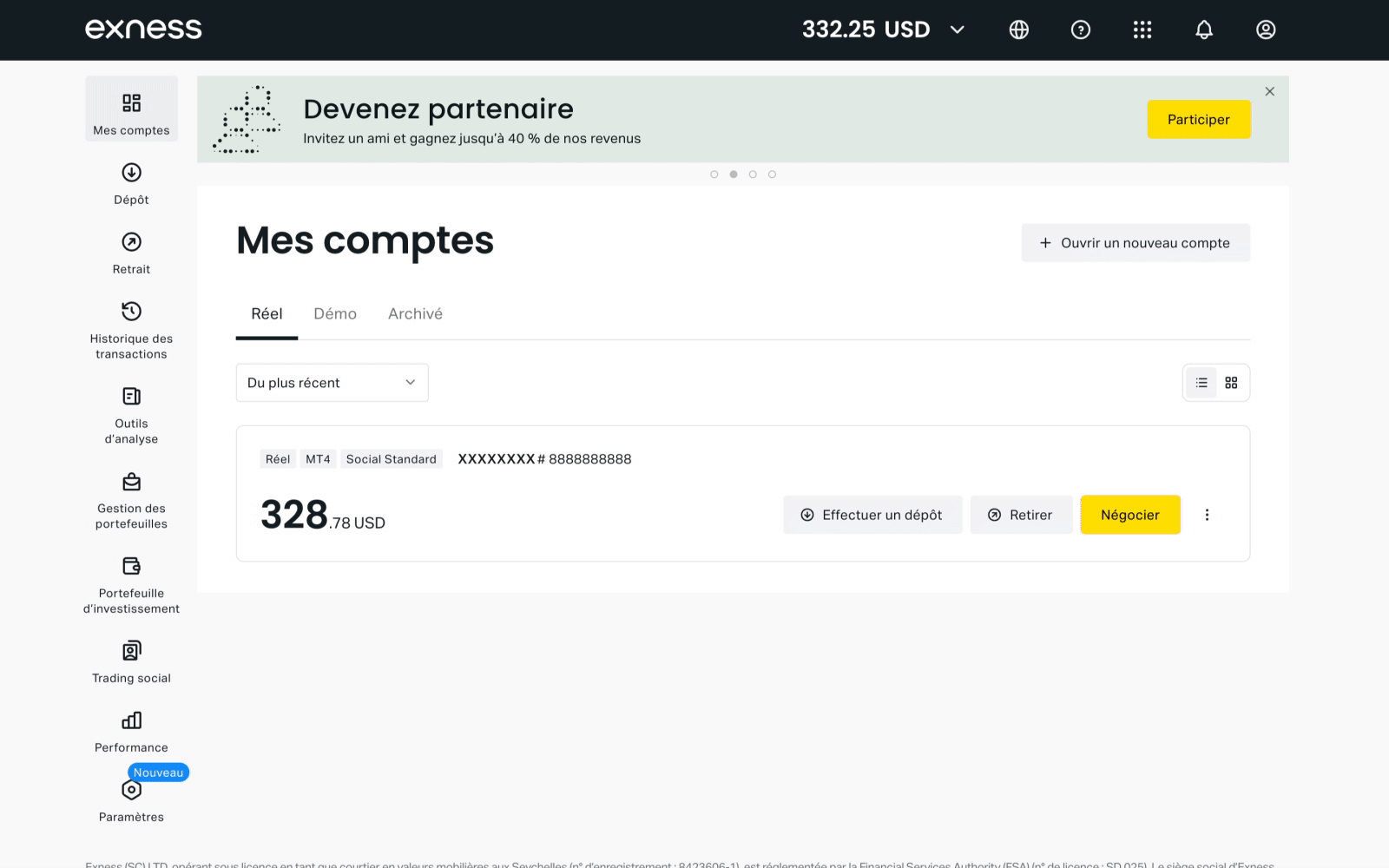This screenshot has width=1389, height=868.
Task: Close the partner banner
Action: 1270,91
